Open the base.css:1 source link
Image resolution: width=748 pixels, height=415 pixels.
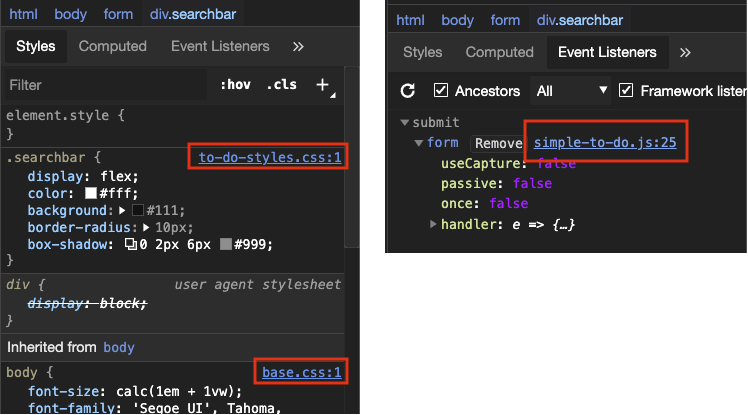tap(302, 372)
